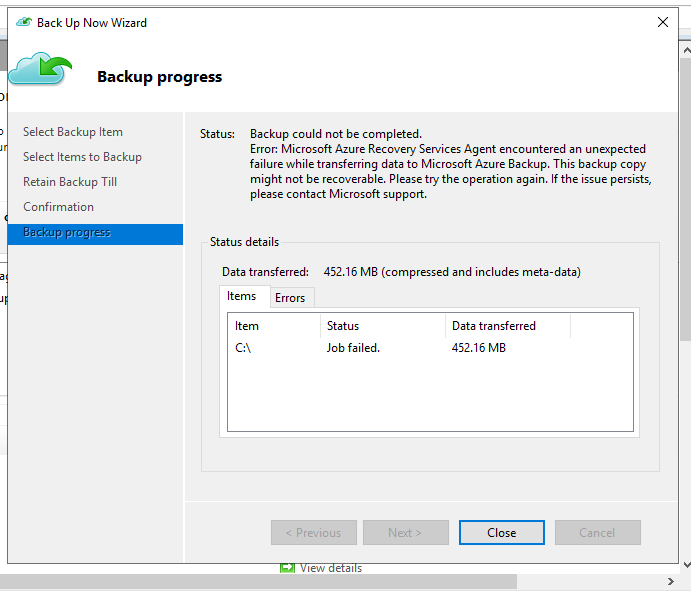Click the disabled Cancel button
This screenshot has width=691, height=592.
(x=598, y=532)
